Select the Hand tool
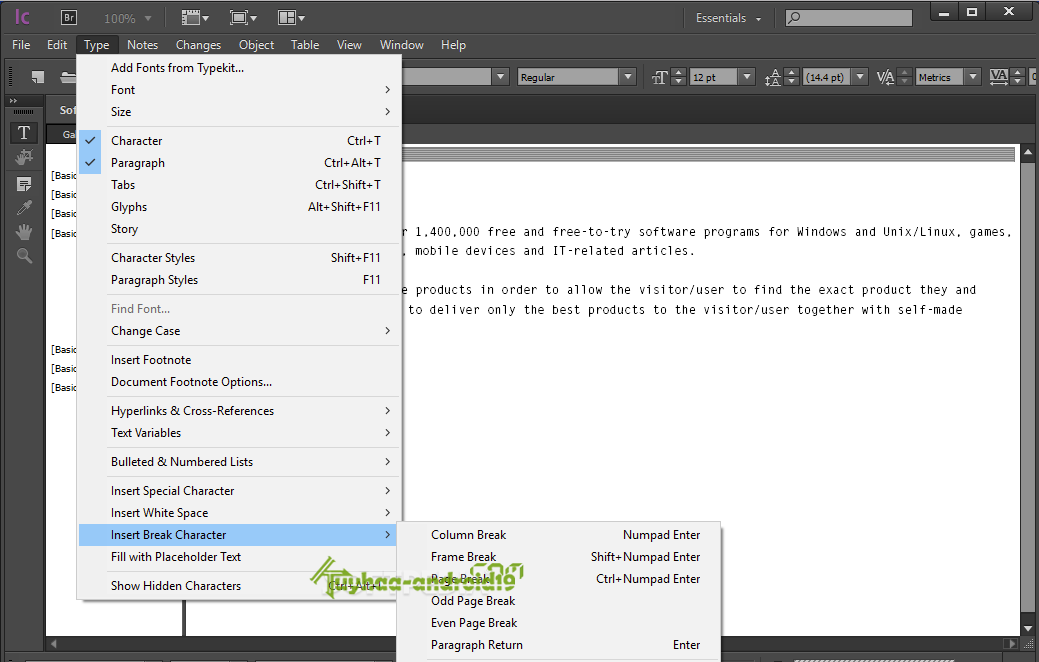This screenshot has width=1039, height=662. tap(24, 232)
